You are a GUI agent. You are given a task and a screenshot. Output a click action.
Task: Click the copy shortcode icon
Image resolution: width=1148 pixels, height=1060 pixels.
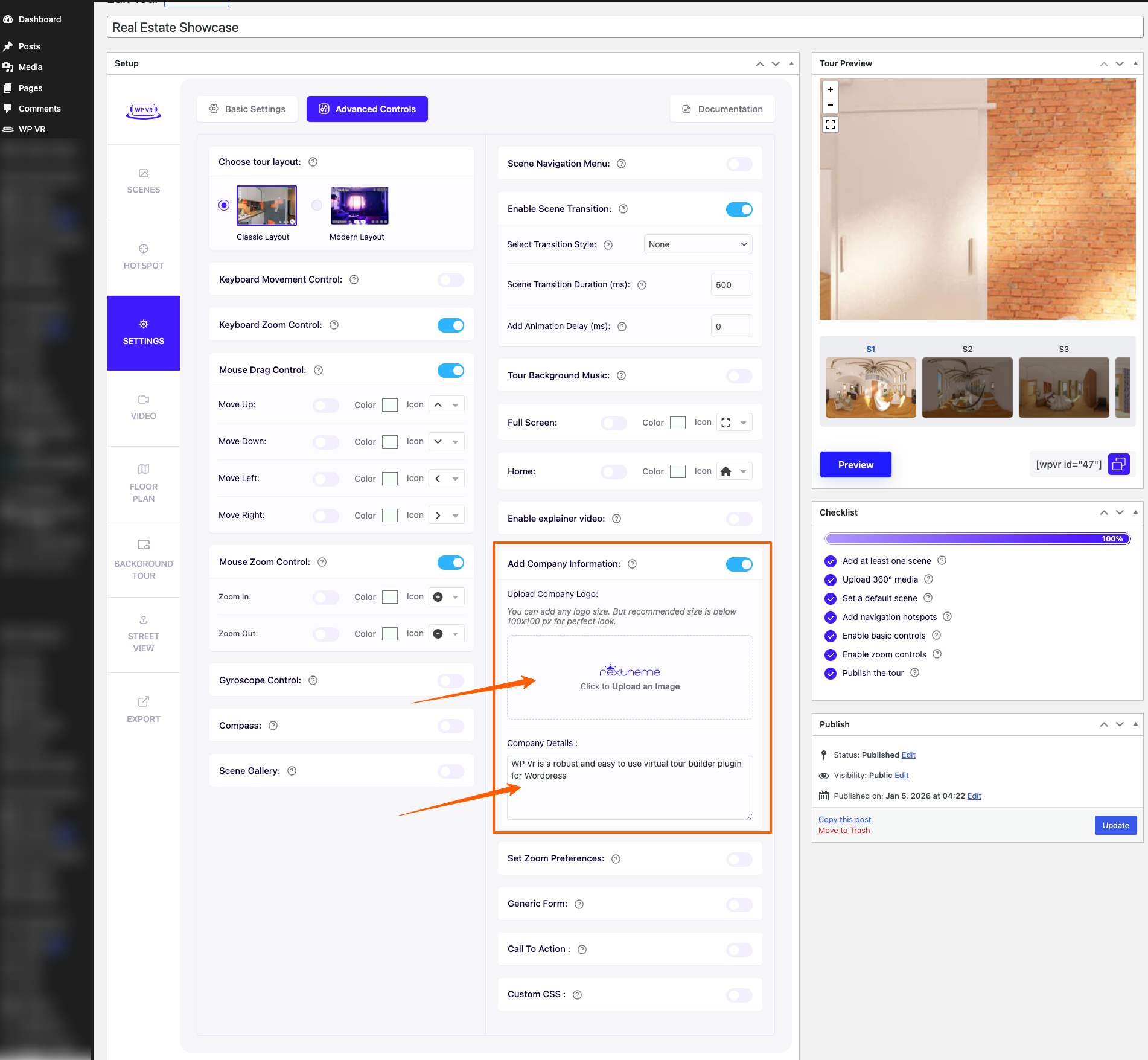coord(1118,464)
